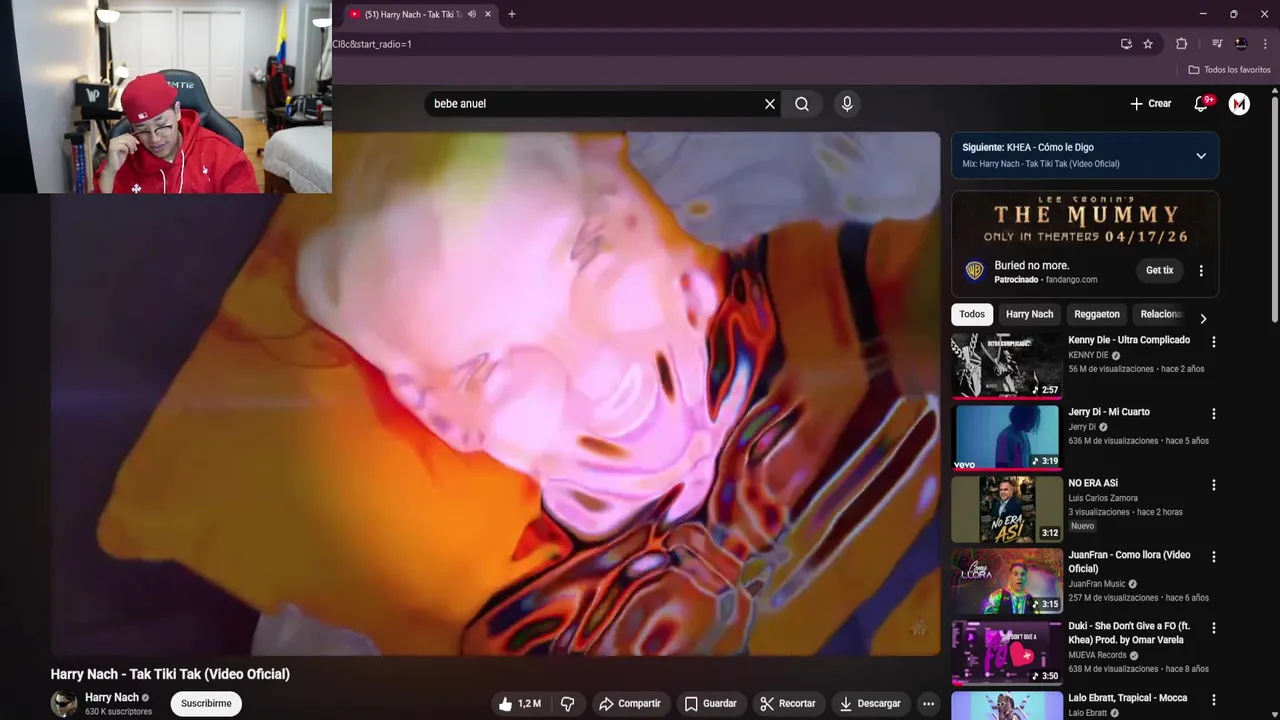Open Harry Nach channel avatar
Image resolution: width=1280 pixels, height=720 pixels.
pos(64,703)
